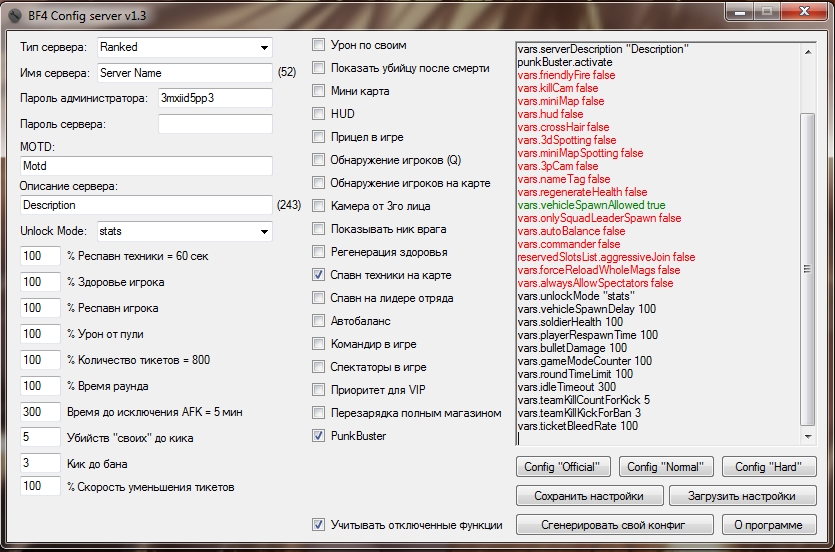Viewport: 835px width, 552px height.
Task: Click Сгенерировать свой конфиг button
Action: coord(615,525)
